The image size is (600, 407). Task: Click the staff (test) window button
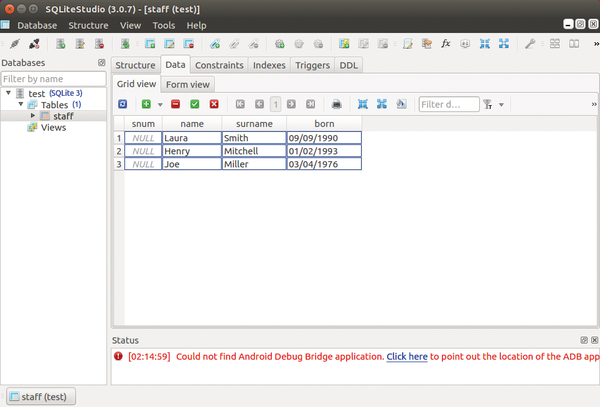click(x=40, y=396)
